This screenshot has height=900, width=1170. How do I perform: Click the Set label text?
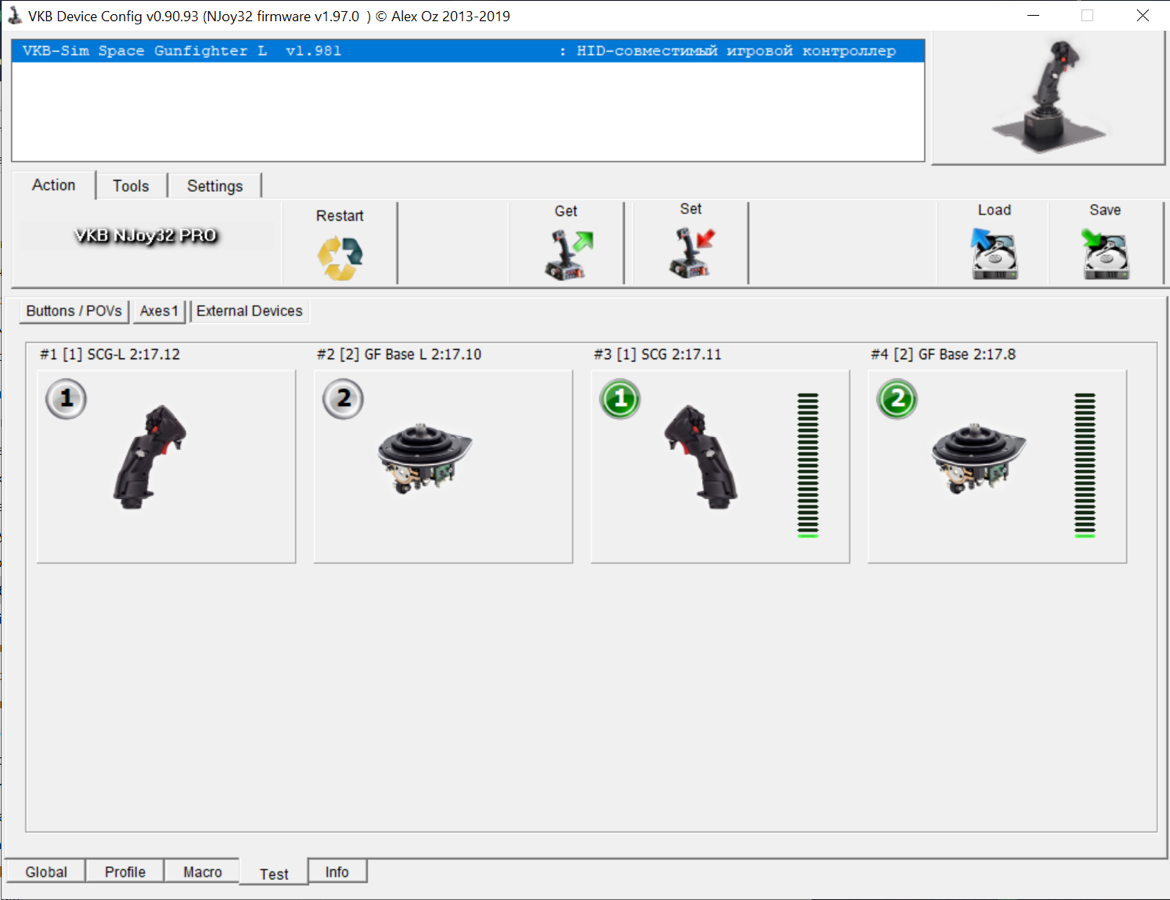click(x=690, y=209)
